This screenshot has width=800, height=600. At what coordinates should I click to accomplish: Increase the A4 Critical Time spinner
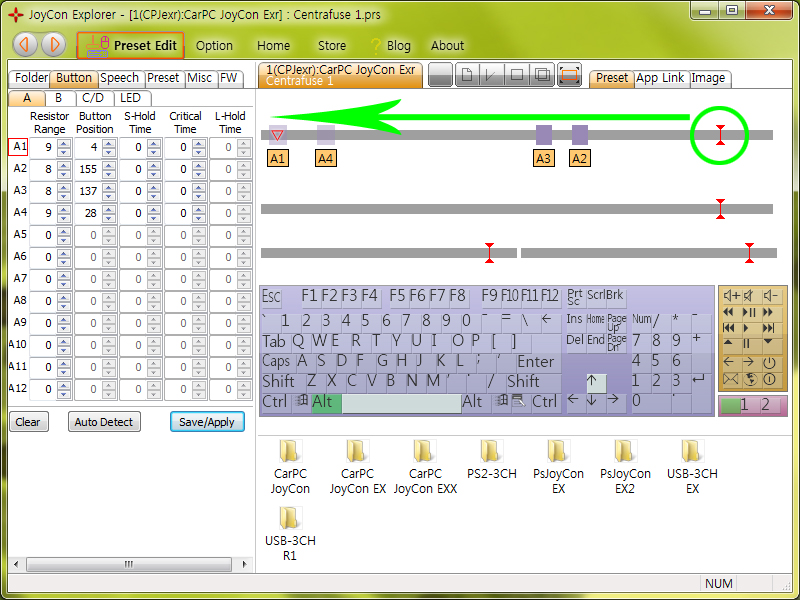click(198, 209)
